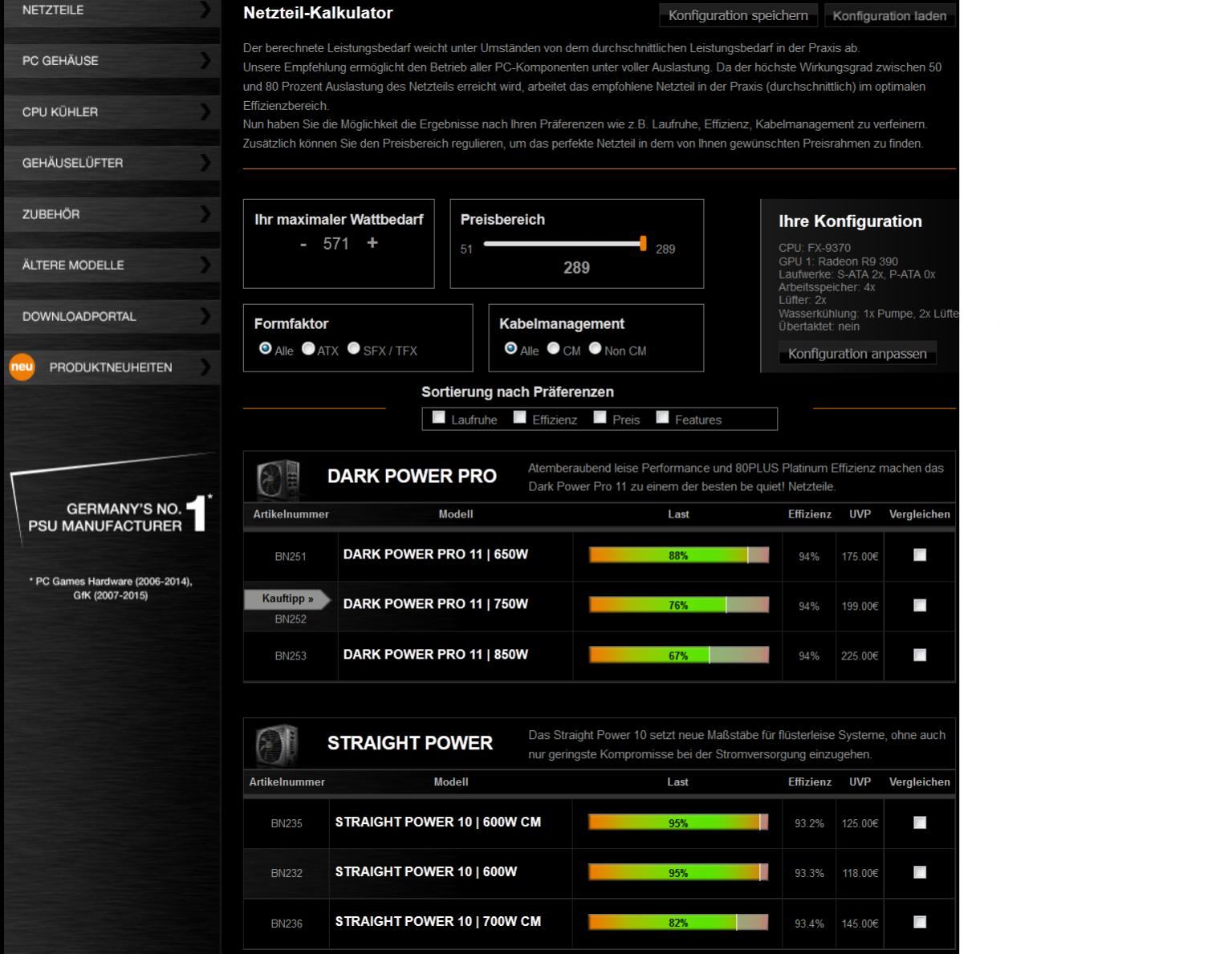Click the Germany's No. 1 PSU Manufacturer badge

pos(113,499)
